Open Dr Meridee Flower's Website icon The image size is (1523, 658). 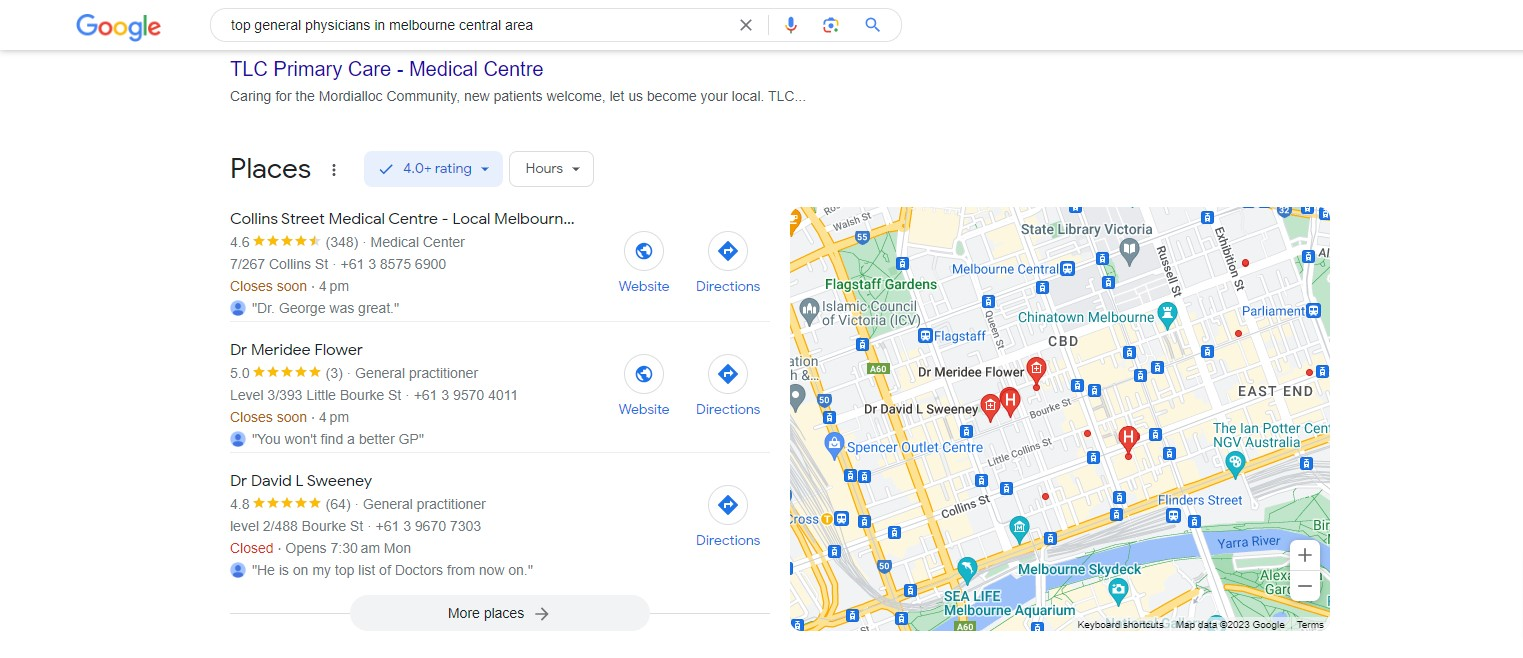[x=644, y=387]
